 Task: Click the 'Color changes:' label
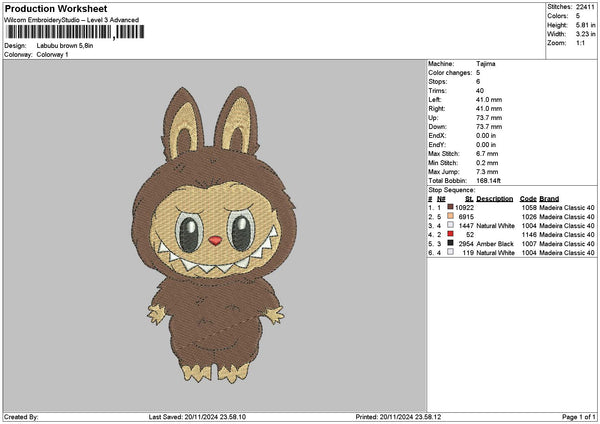[450, 73]
